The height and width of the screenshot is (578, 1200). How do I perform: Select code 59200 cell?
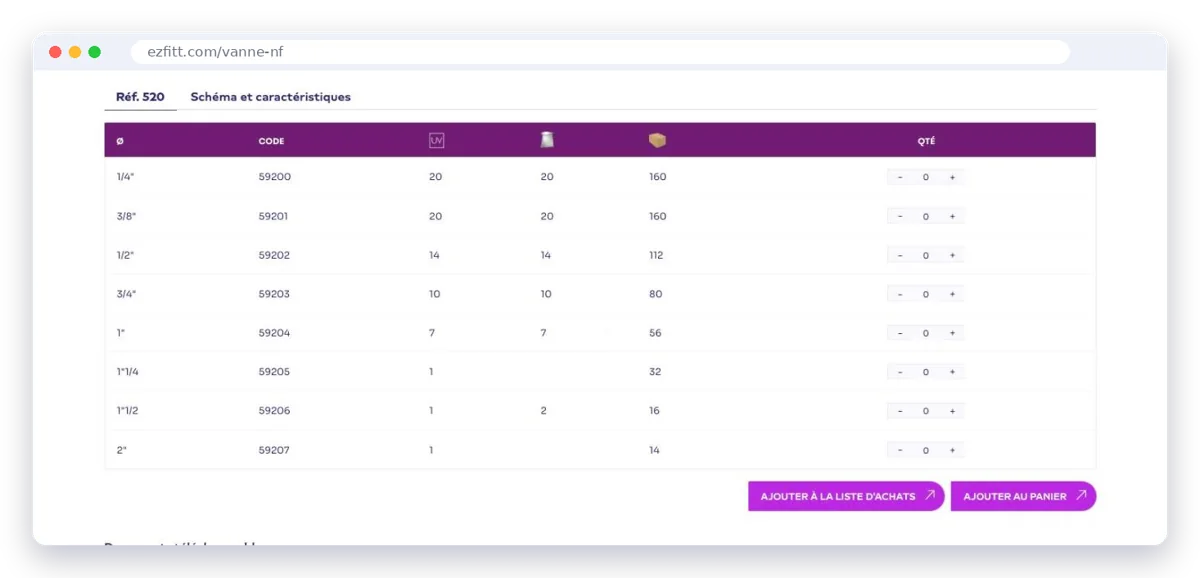point(274,177)
